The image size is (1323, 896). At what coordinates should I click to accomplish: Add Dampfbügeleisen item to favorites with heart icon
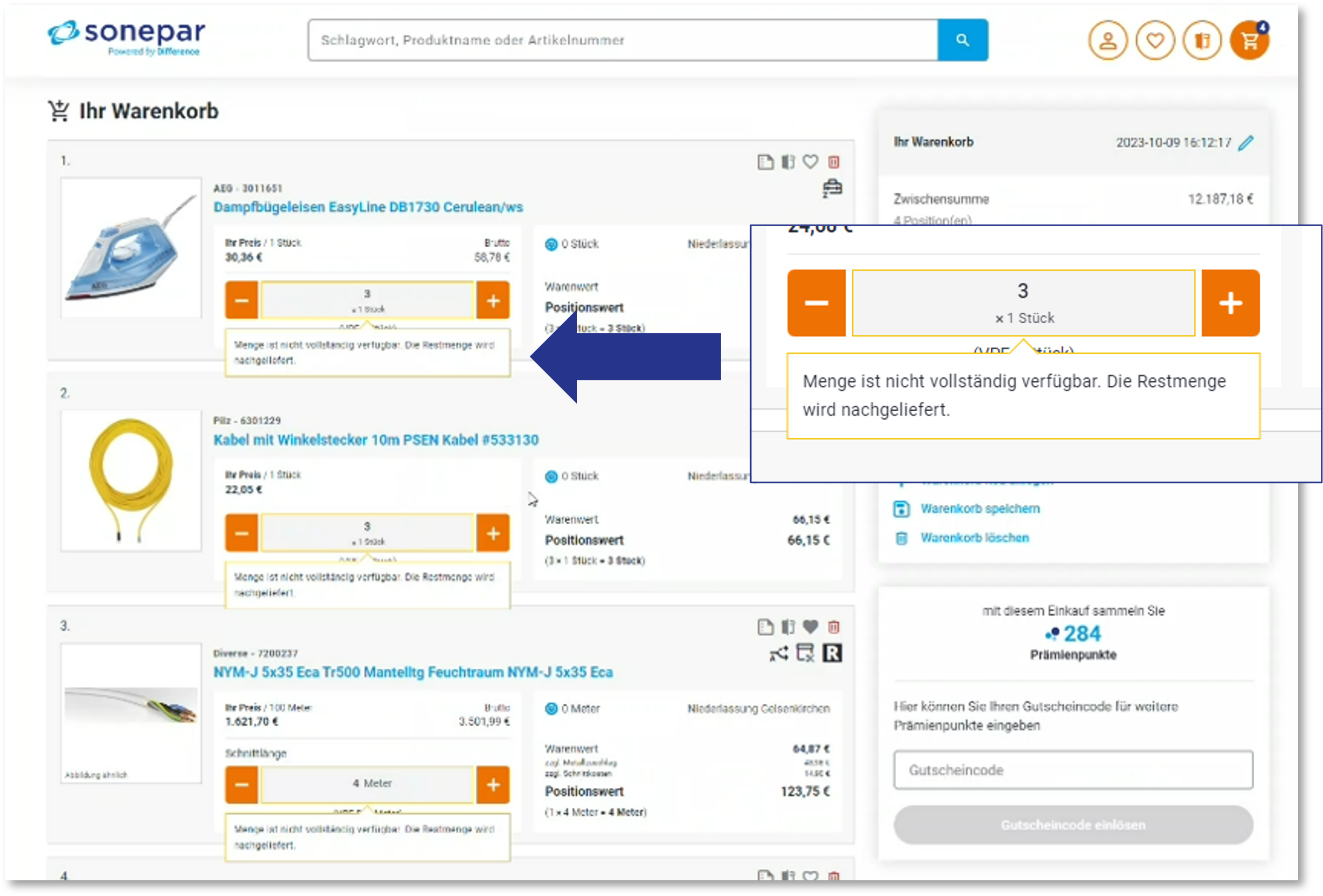[x=810, y=162]
